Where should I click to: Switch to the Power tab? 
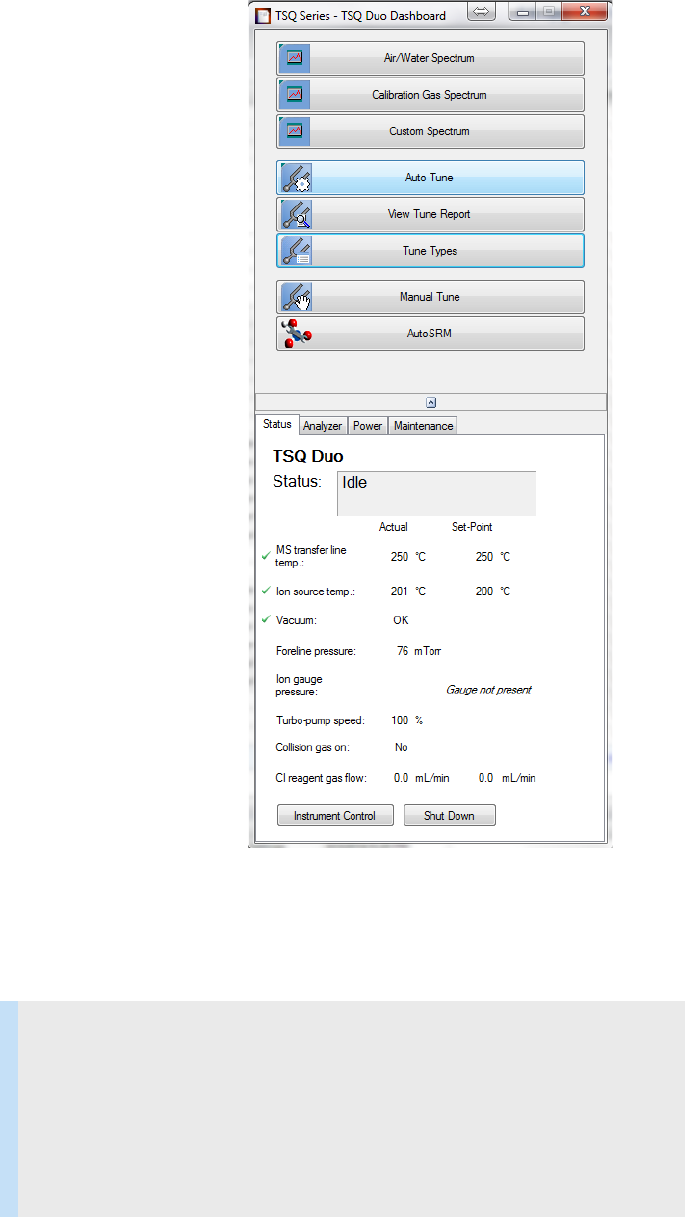(x=367, y=426)
